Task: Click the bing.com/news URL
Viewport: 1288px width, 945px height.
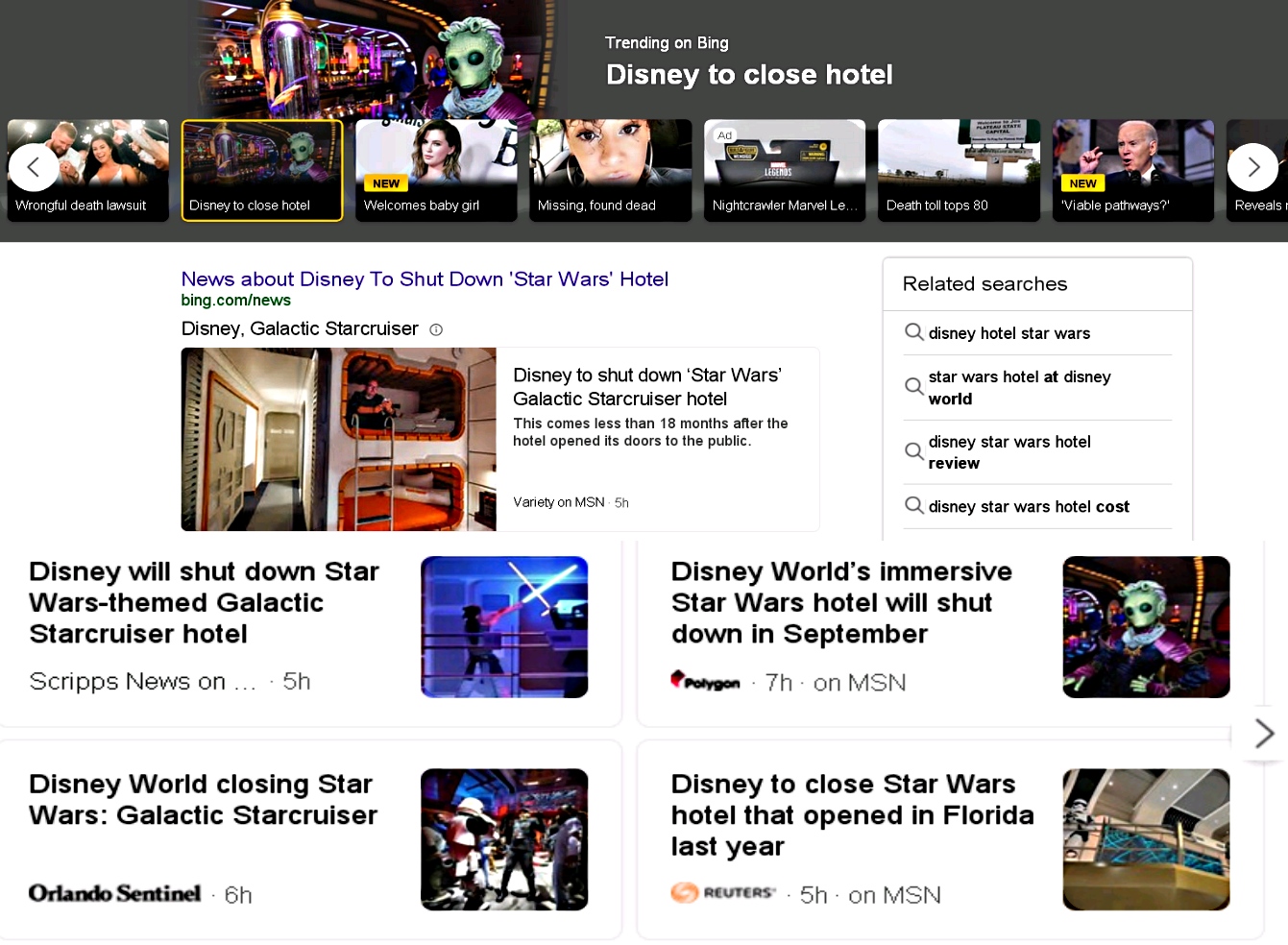Action: [236, 301]
